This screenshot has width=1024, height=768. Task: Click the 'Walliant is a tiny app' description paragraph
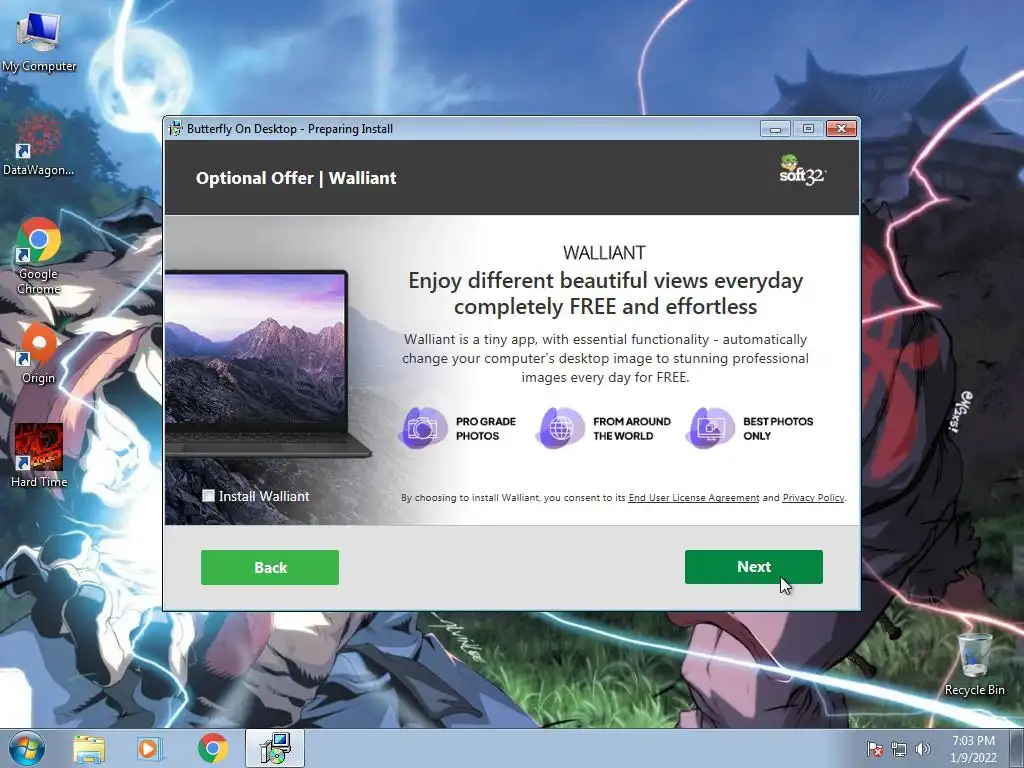[605, 358]
